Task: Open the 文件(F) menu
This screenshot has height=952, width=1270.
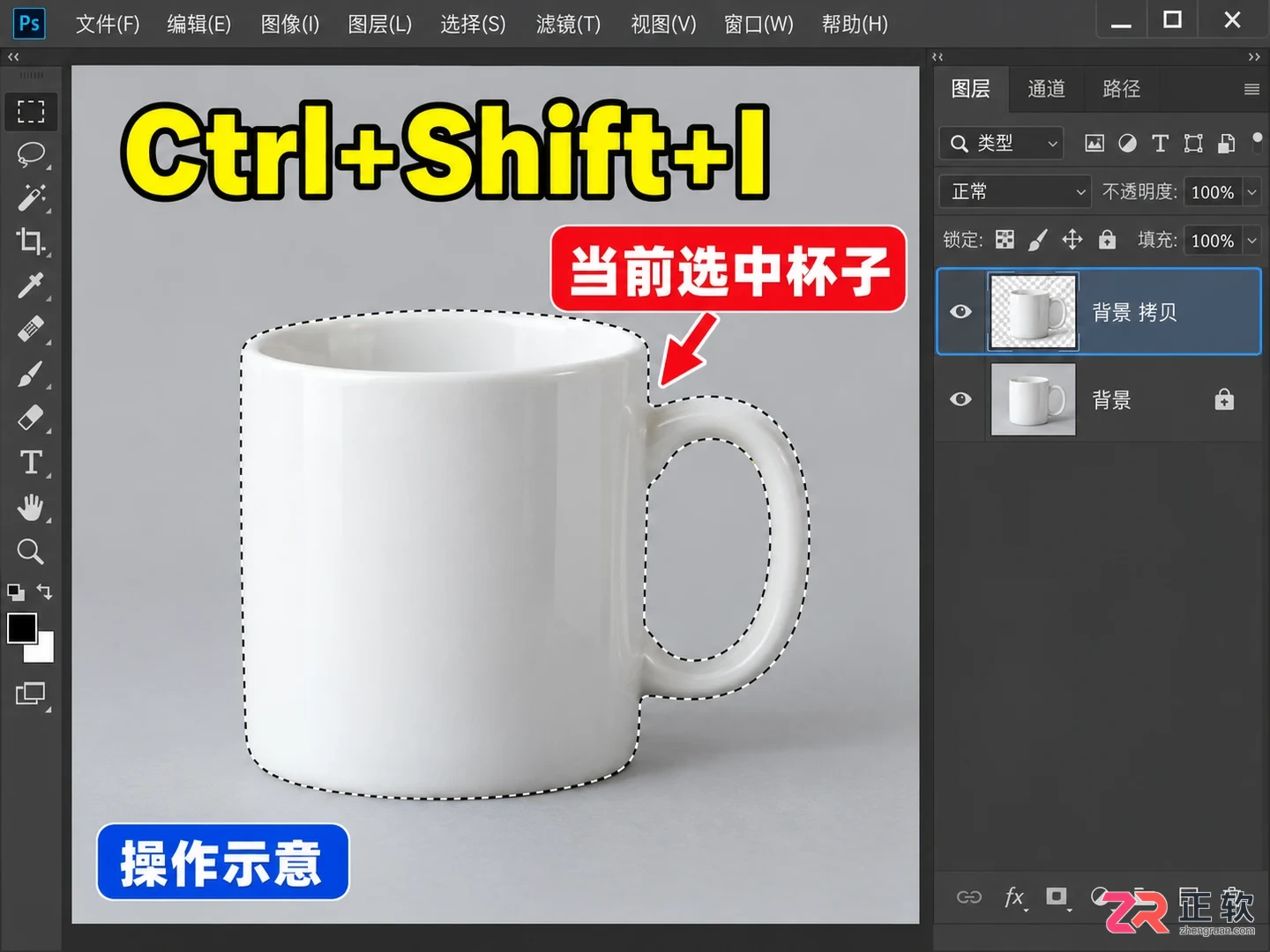Action: 108,24
